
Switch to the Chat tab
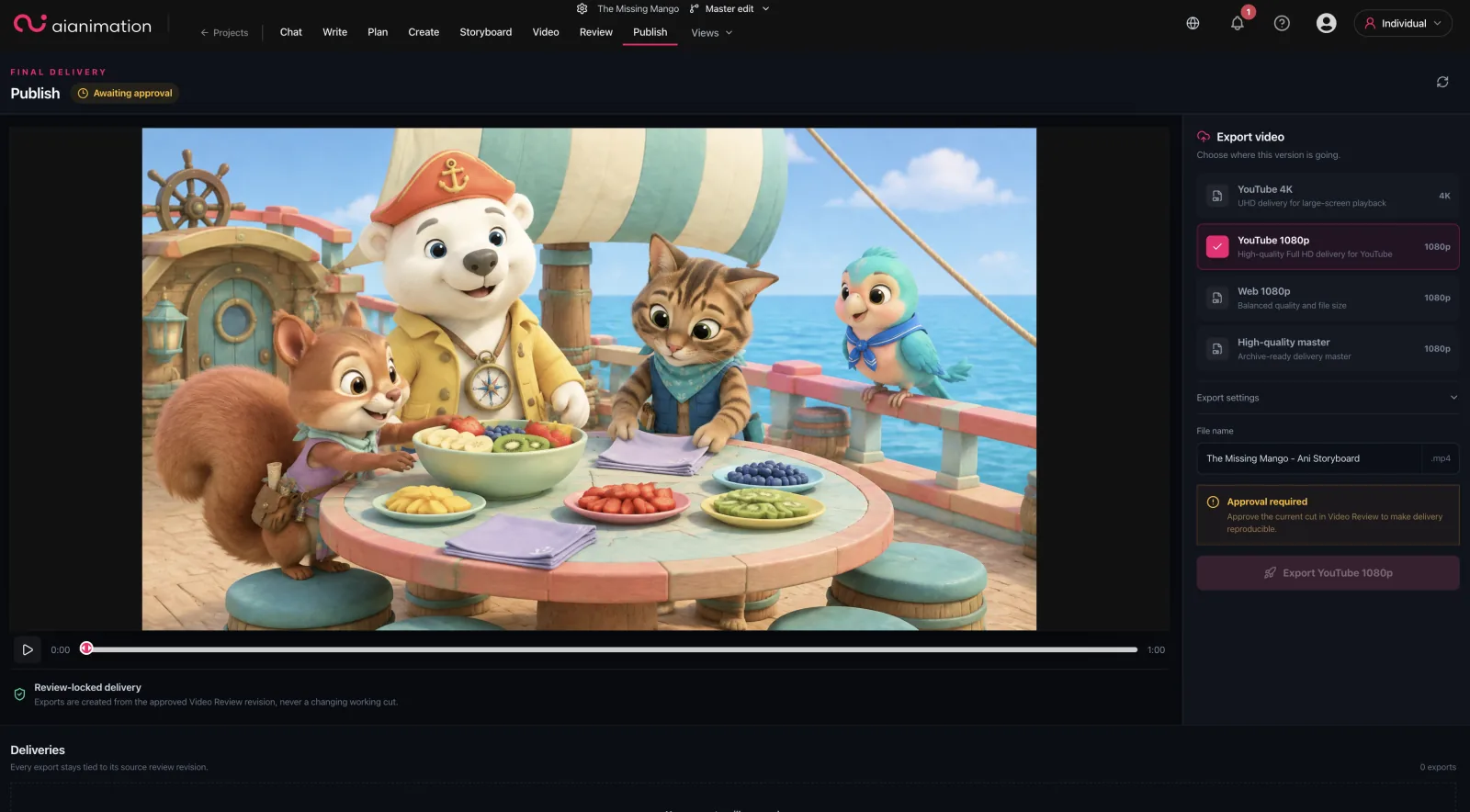(x=291, y=32)
